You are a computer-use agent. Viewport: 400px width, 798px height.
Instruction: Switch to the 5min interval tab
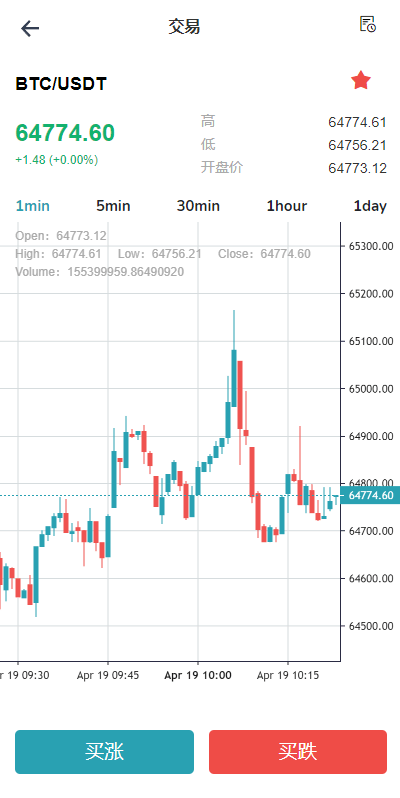113,206
